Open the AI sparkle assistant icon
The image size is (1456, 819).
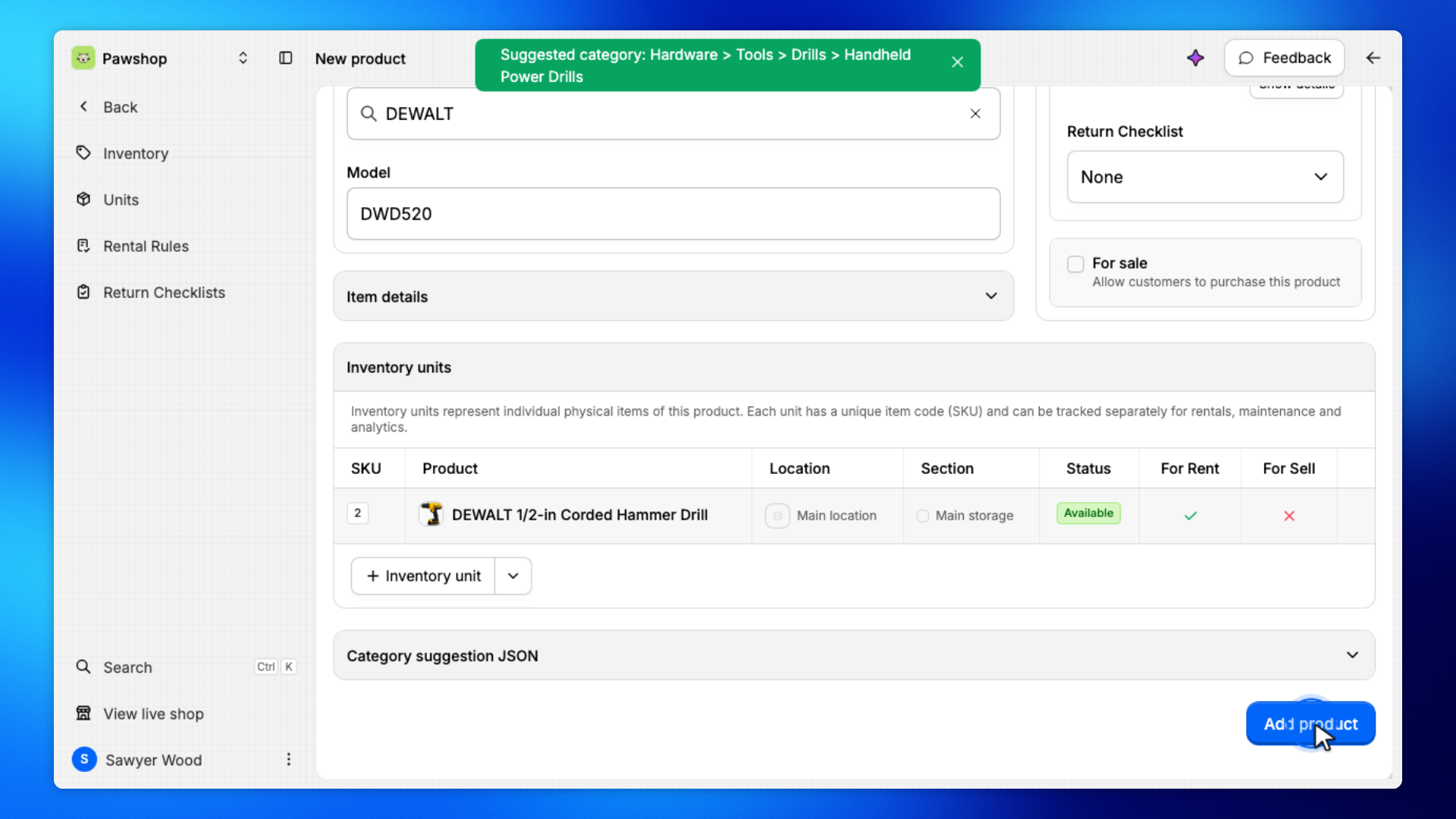click(x=1195, y=58)
